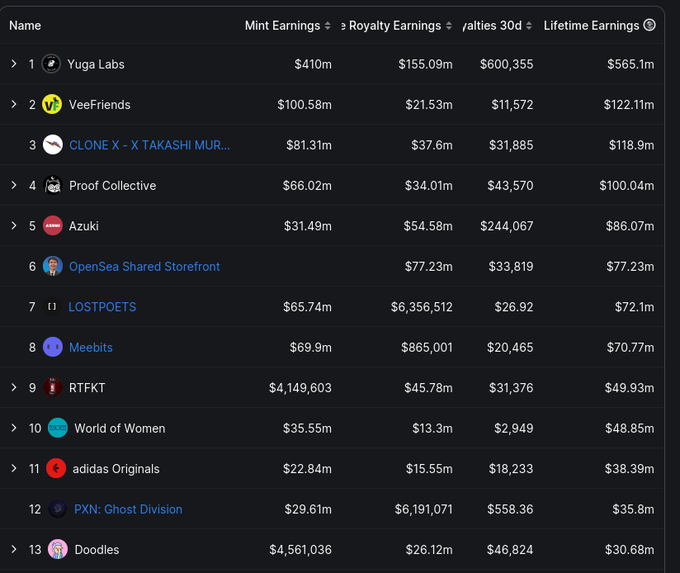Click the adidas Originals name text

click(x=116, y=469)
